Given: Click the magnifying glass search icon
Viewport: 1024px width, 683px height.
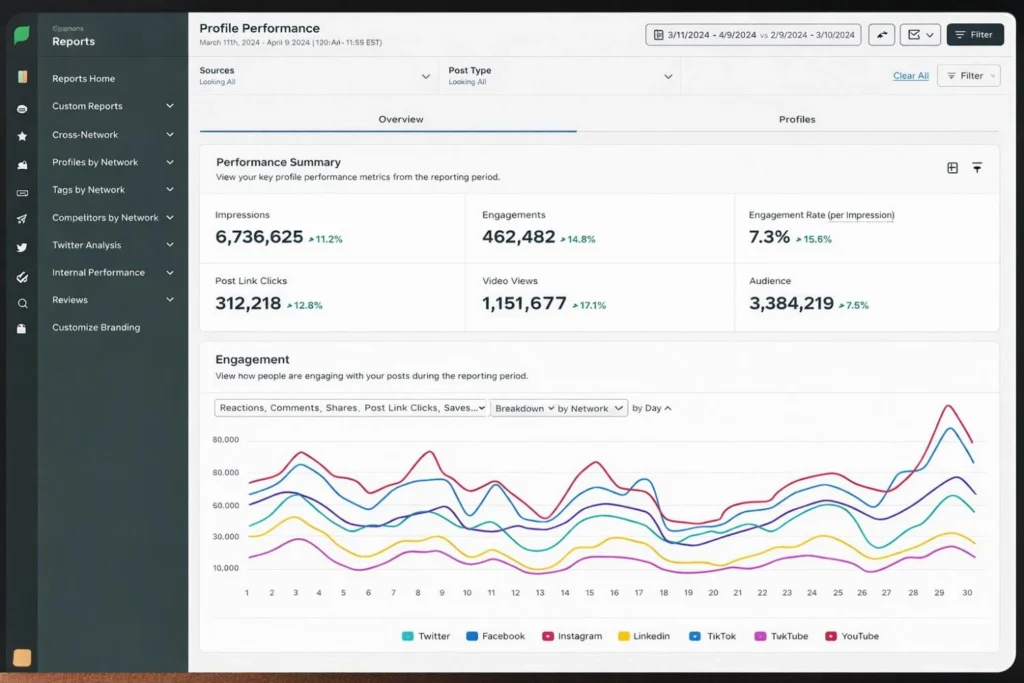Looking at the screenshot, I should (22, 303).
